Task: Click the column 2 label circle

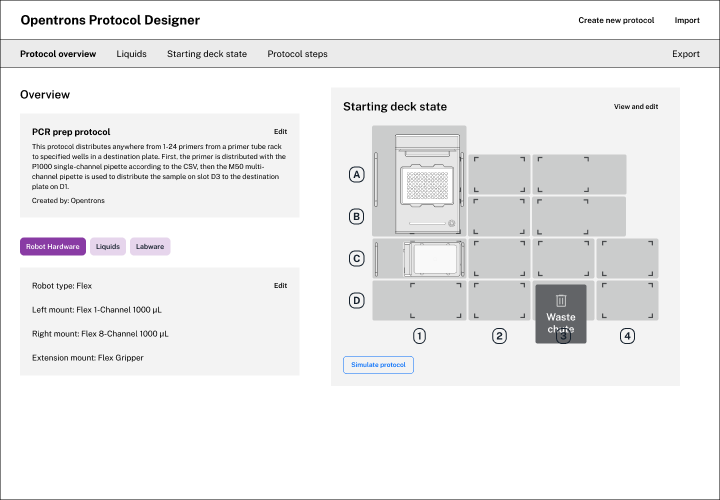Action: click(499, 336)
